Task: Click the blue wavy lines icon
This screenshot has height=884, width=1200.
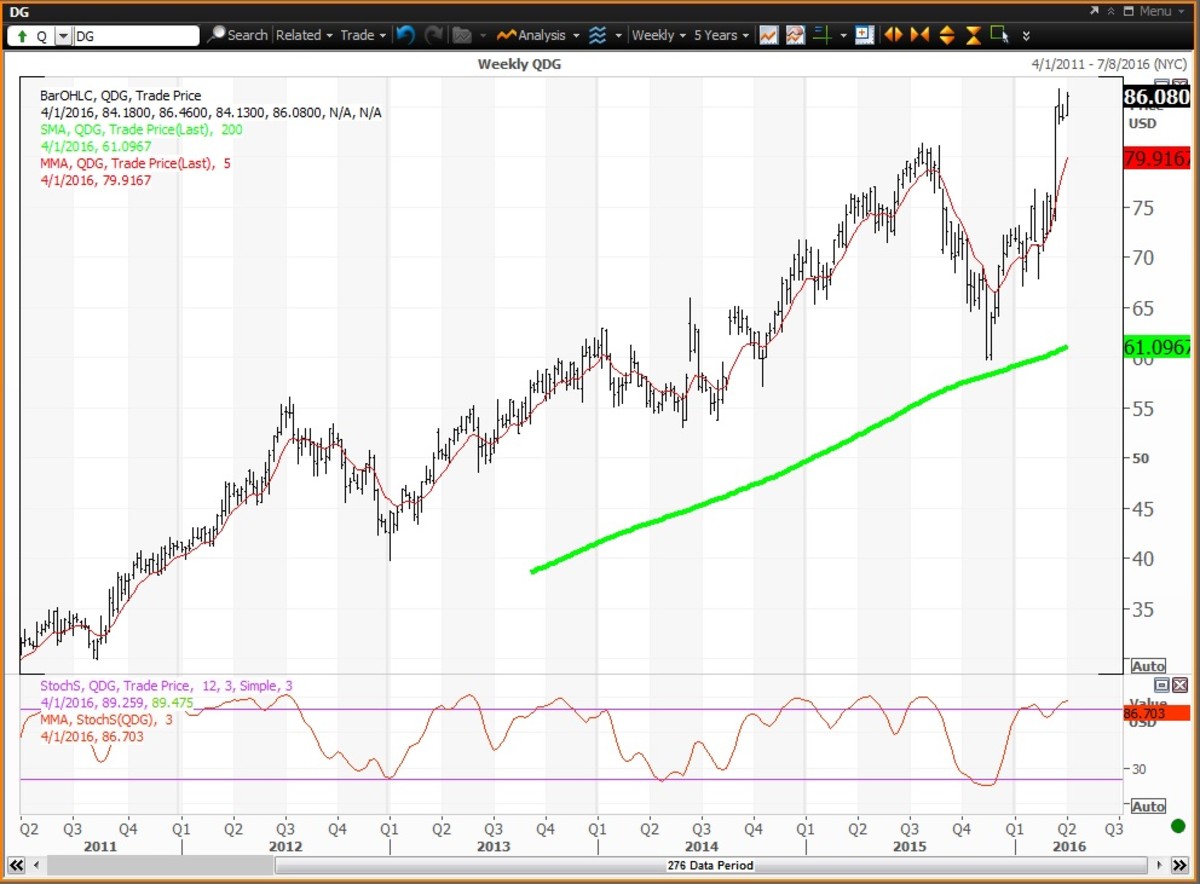Action: click(x=598, y=35)
